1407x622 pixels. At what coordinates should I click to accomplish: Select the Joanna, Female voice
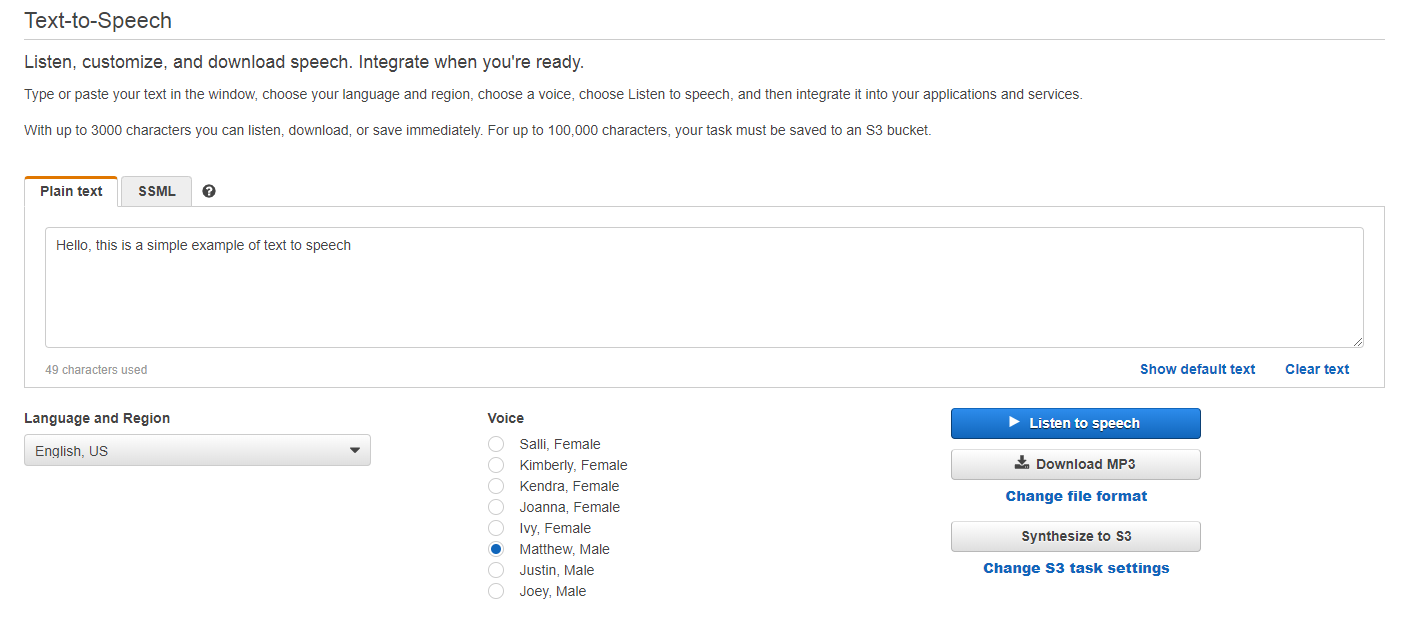[496, 507]
